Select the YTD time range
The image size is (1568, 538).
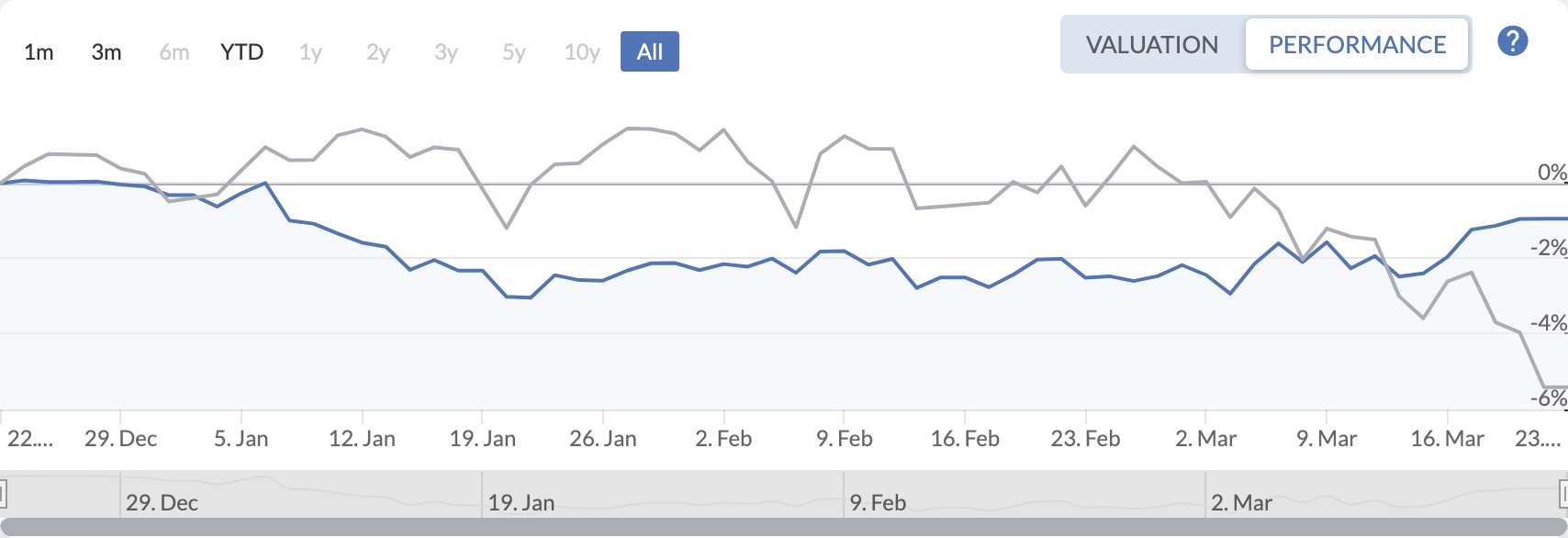[x=242, y=52]
